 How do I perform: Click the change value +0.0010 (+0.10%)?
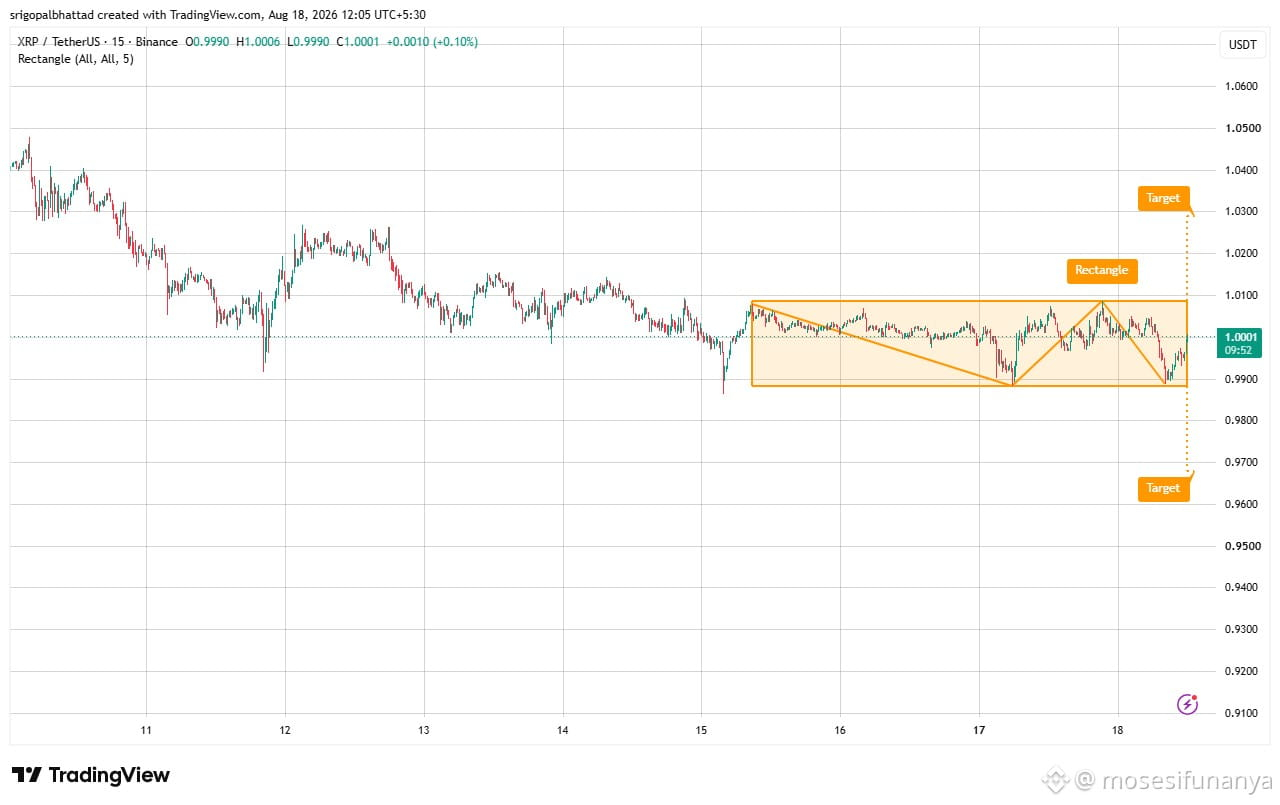coord(431,42)
